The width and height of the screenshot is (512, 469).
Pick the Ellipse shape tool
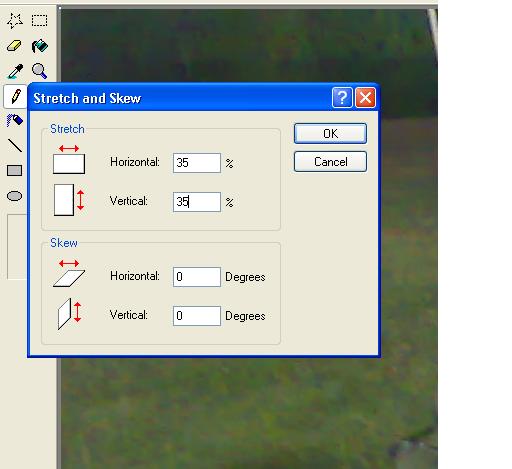coord(15,196)
